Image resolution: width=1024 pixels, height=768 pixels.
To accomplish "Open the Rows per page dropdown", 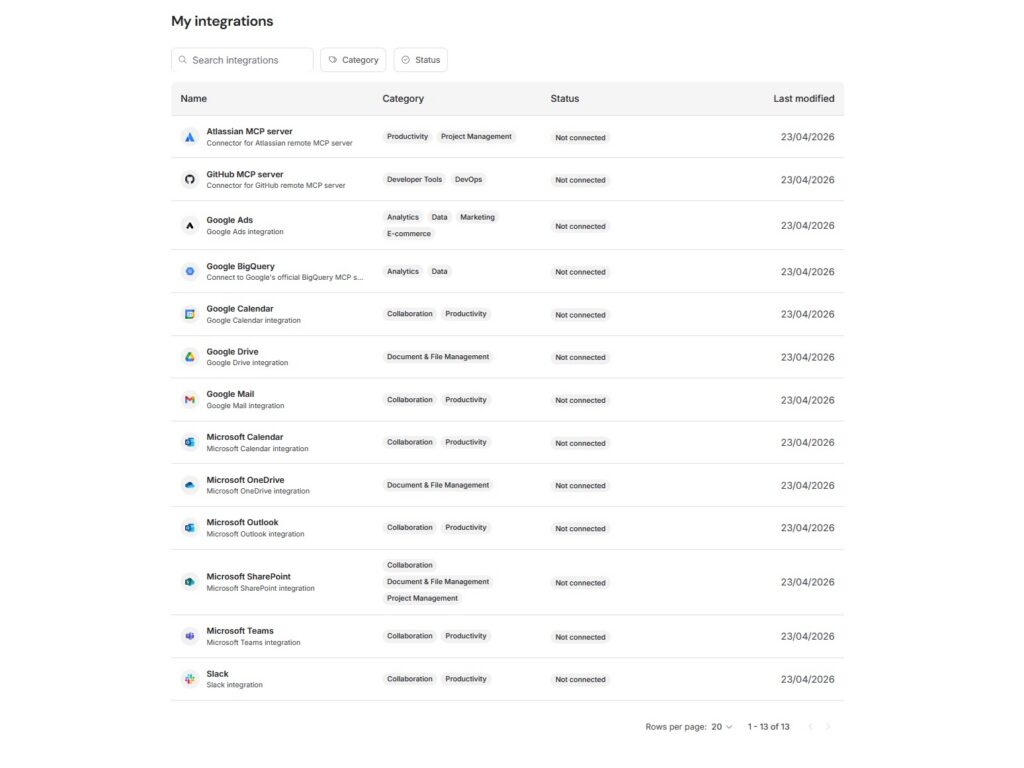I will click(x=722, y=727).
